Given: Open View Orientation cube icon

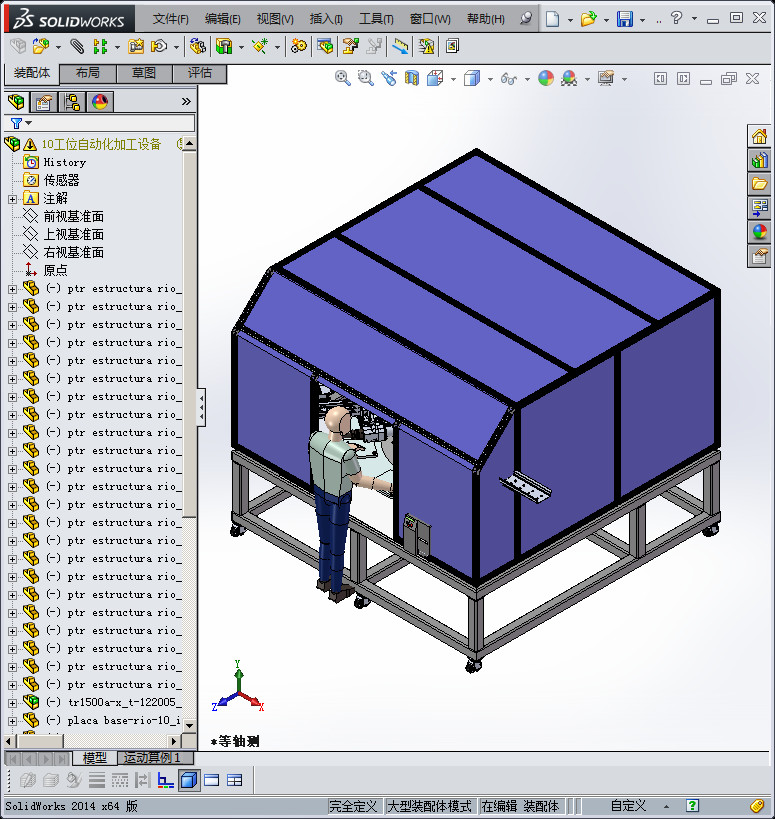Looking at the screenshot, I should pos(435,78).
